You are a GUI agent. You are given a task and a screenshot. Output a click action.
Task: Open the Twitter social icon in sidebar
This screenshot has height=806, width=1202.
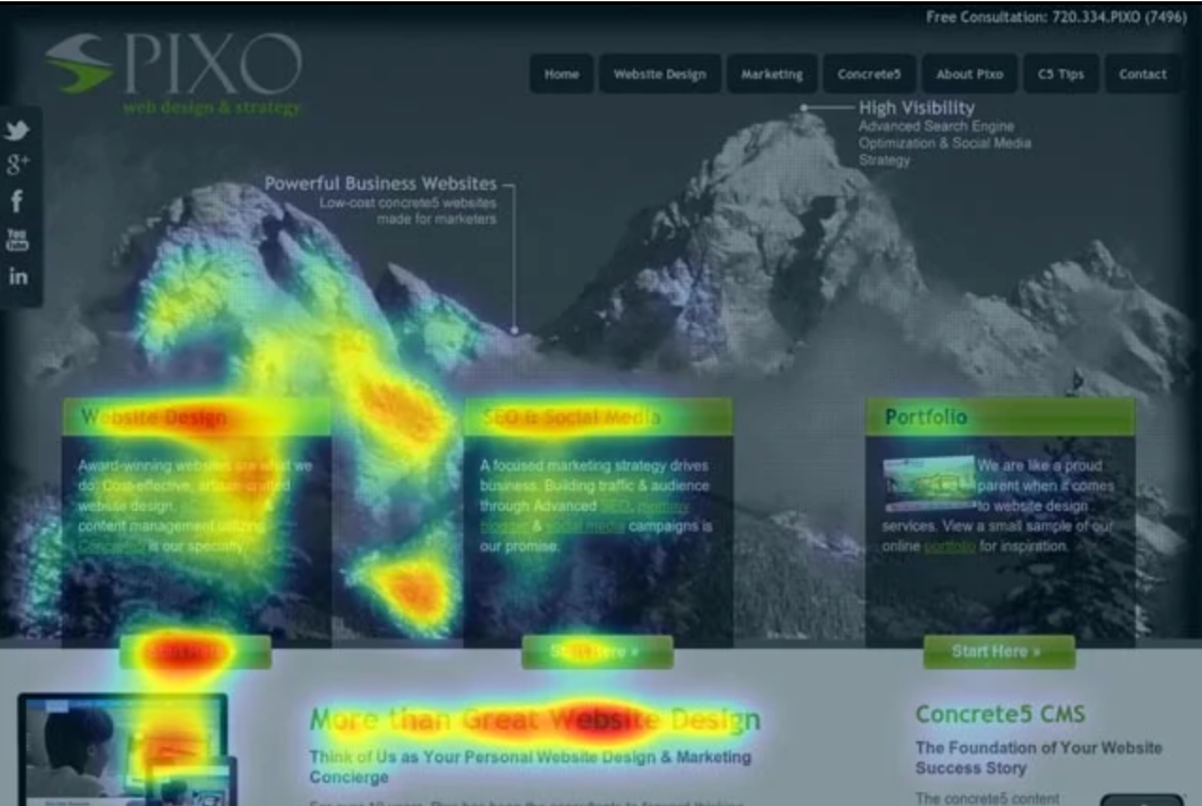(17, 130)
